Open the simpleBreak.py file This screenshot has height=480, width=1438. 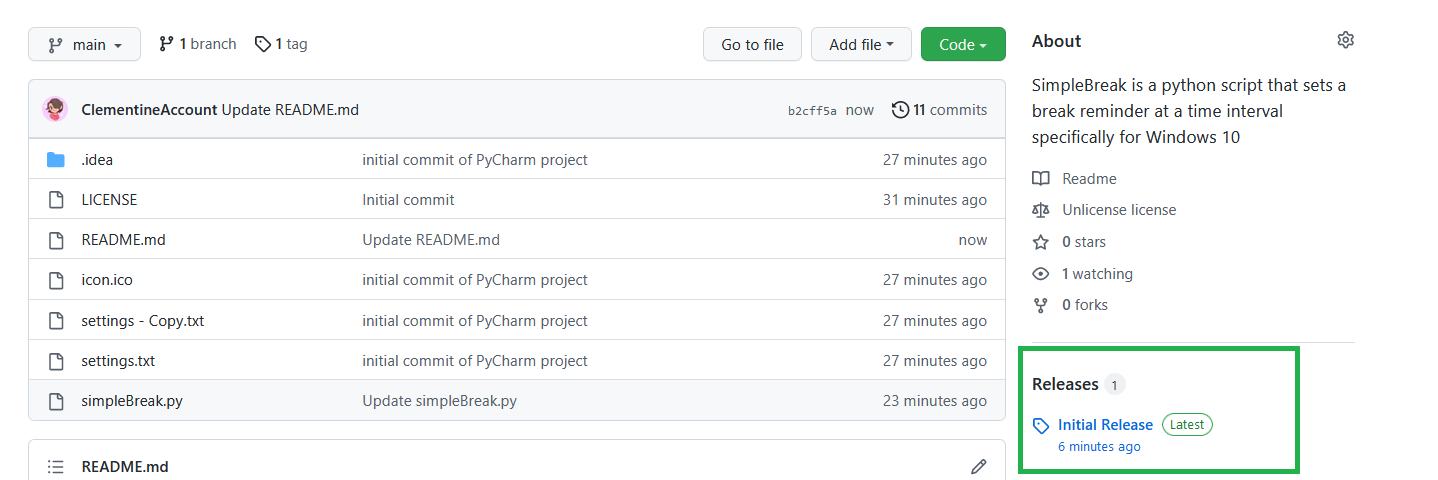point(132,401)
